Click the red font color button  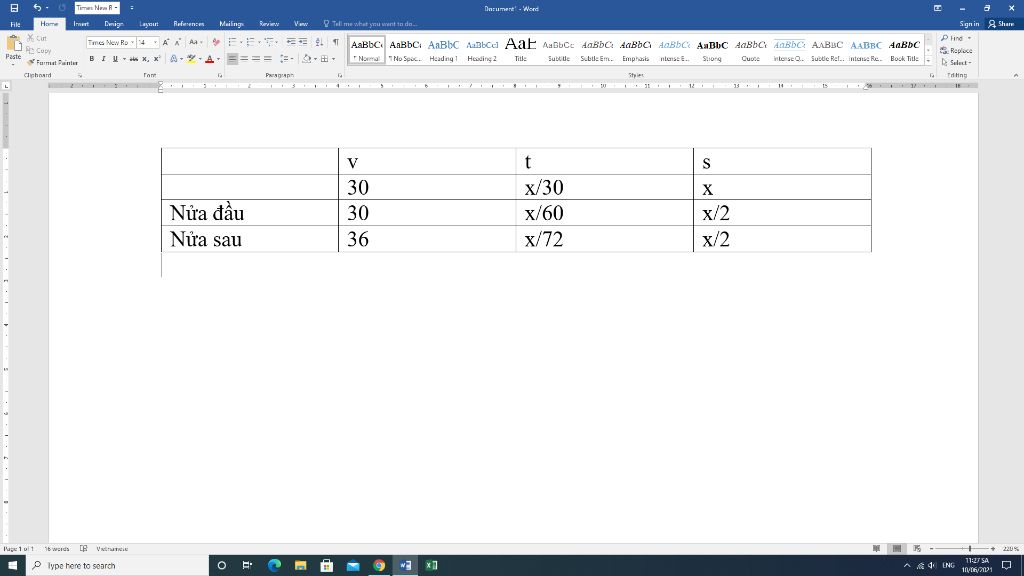pyautogui.click(x=210, y=59)
